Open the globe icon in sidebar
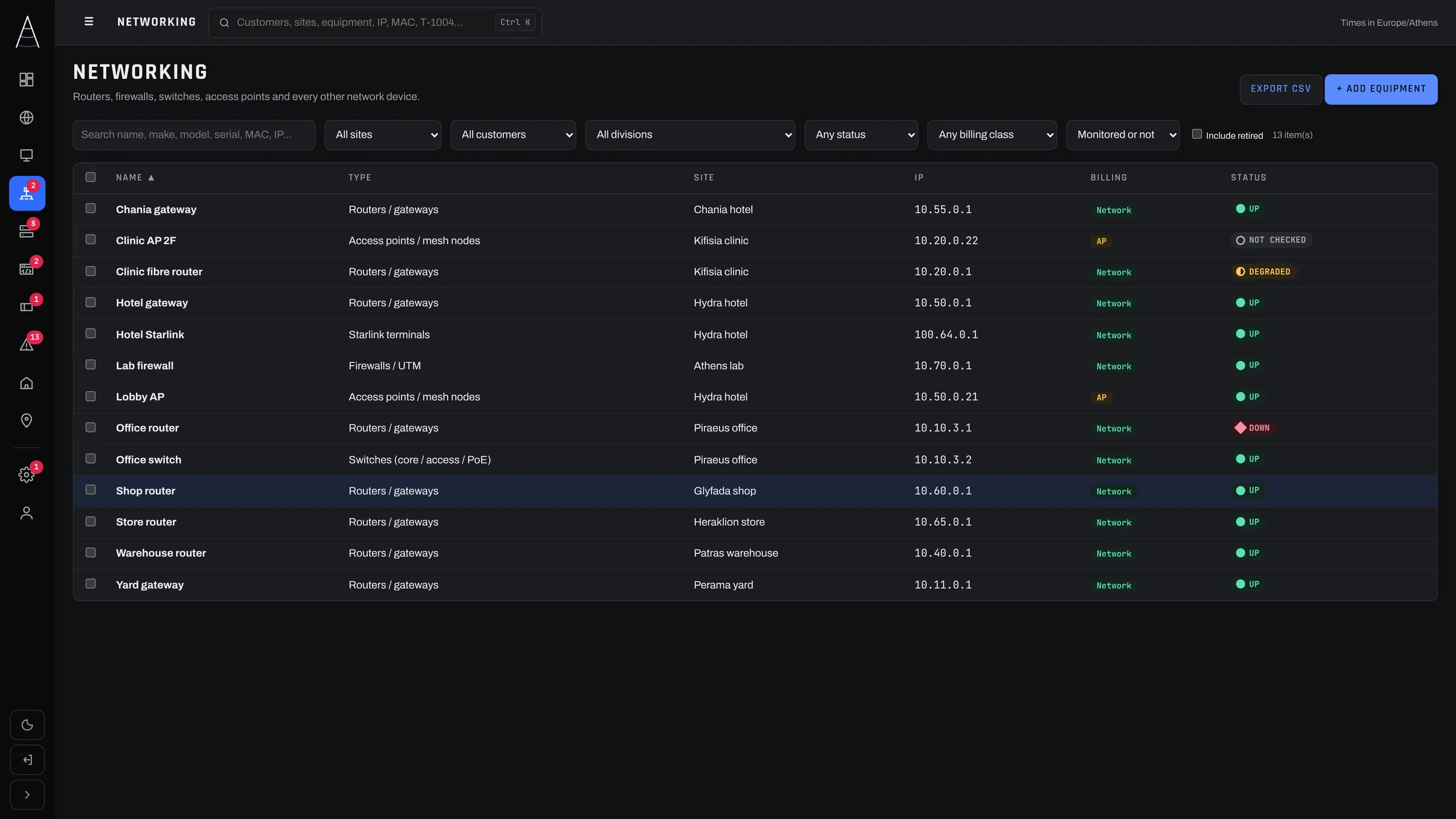Screen dimensions: 1456x819 click(x=27, y=117)
